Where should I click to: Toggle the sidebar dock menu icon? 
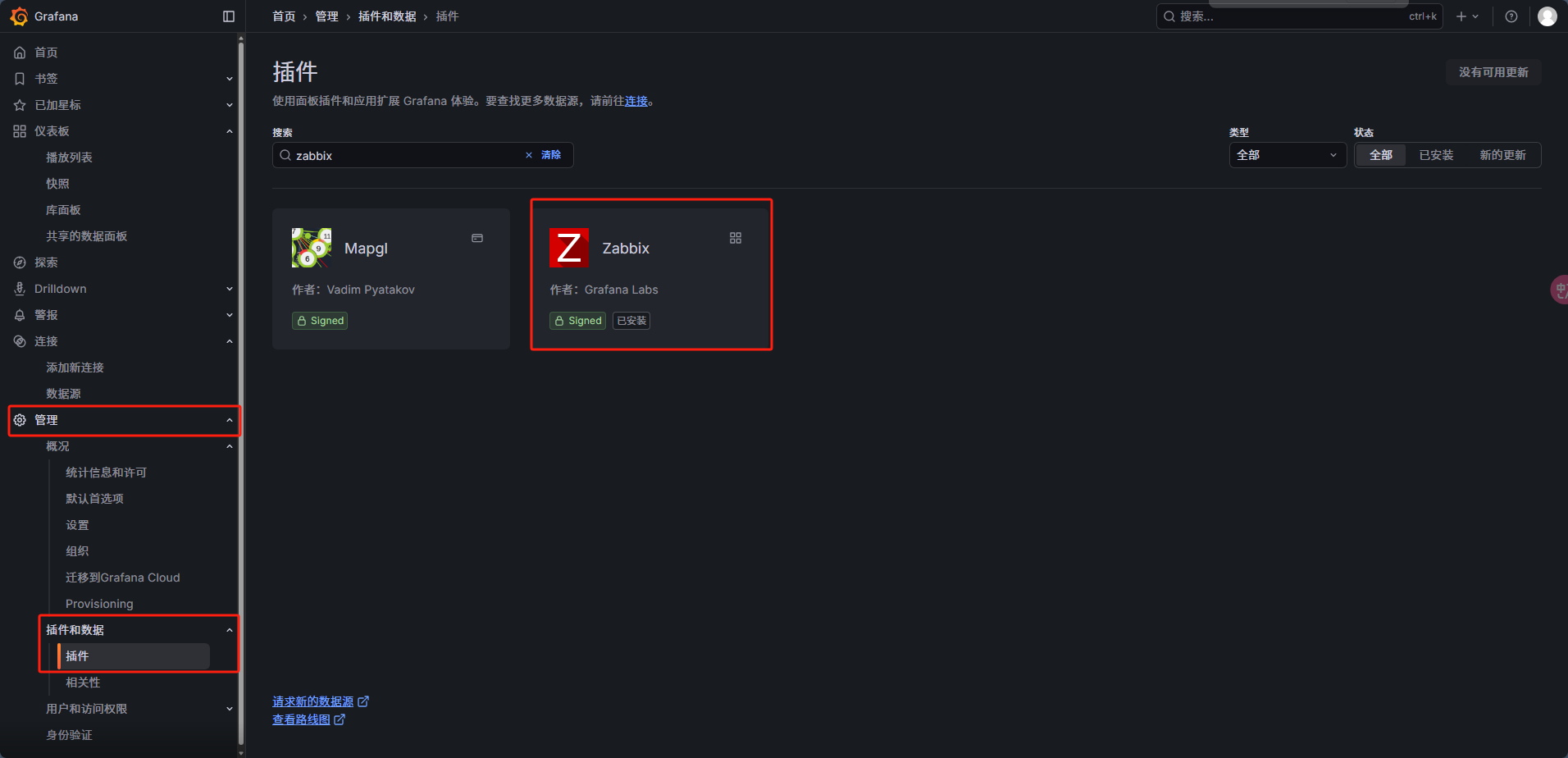[x=229, y=16]
